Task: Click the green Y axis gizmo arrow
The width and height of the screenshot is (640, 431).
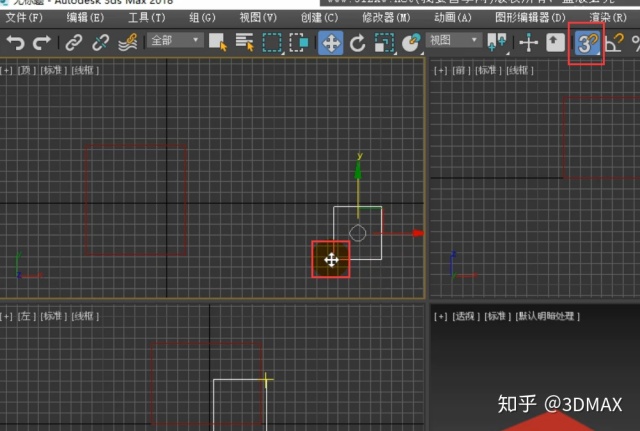Action: (x=358, y=169)
